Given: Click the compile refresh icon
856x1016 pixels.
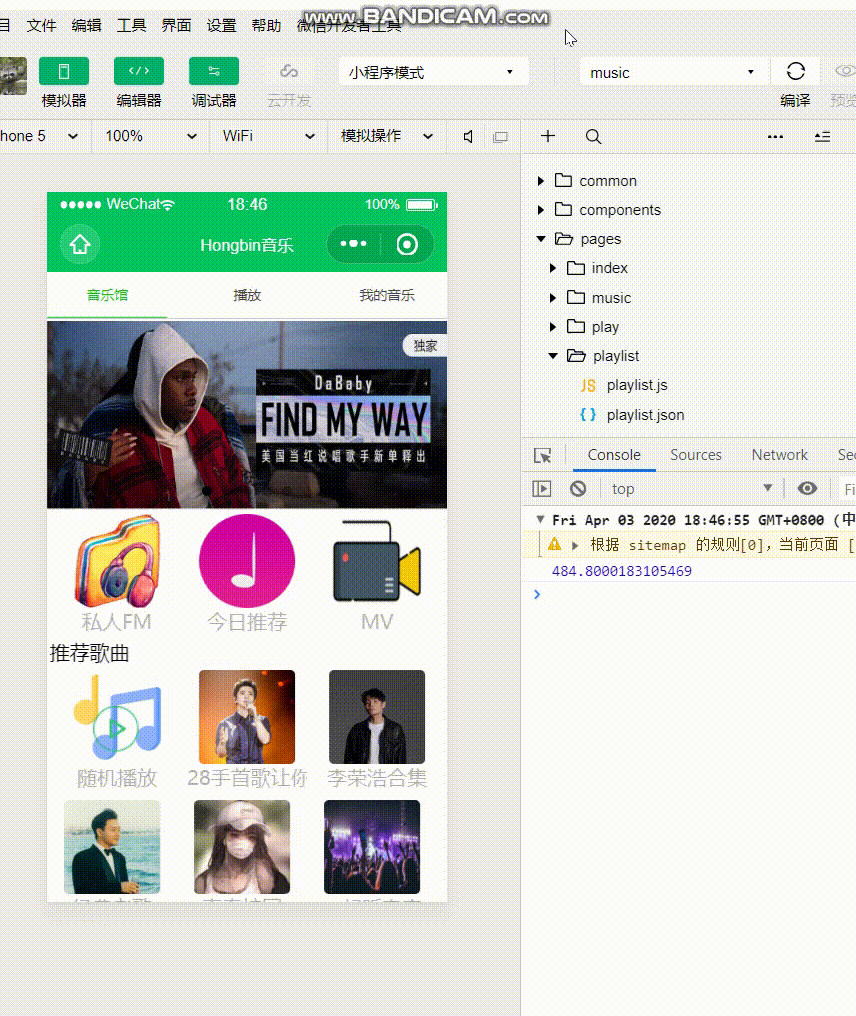Looking at the screenshot, I should pos(796,71).
